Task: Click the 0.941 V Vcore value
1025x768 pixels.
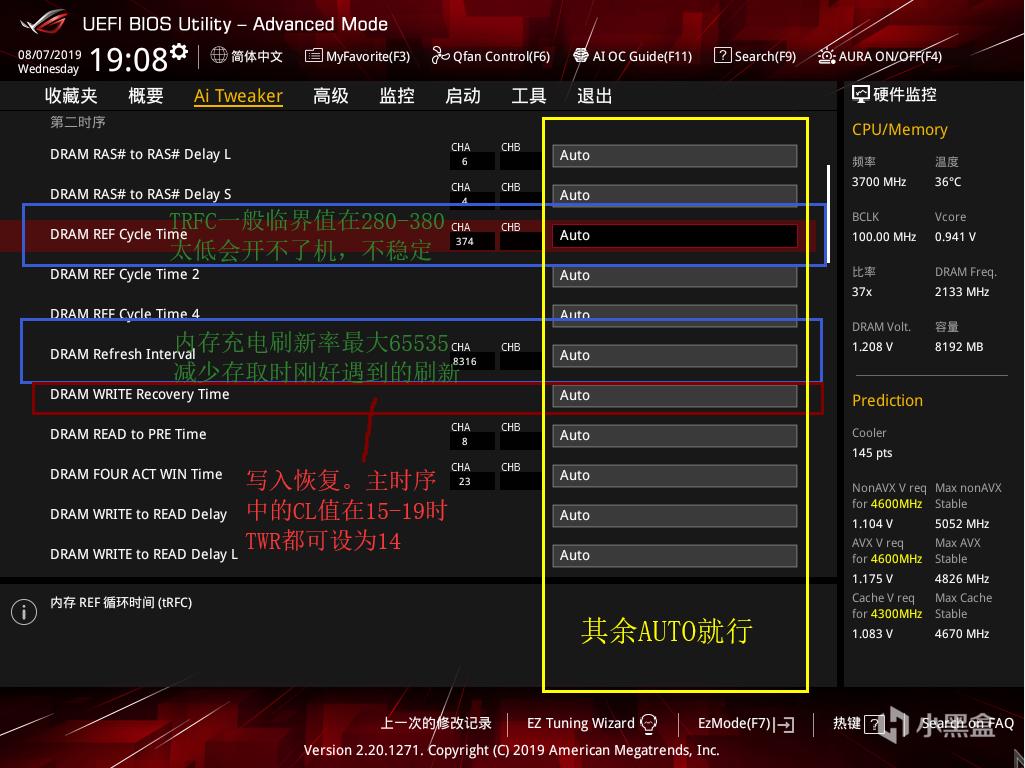Action: click(955, 237)
